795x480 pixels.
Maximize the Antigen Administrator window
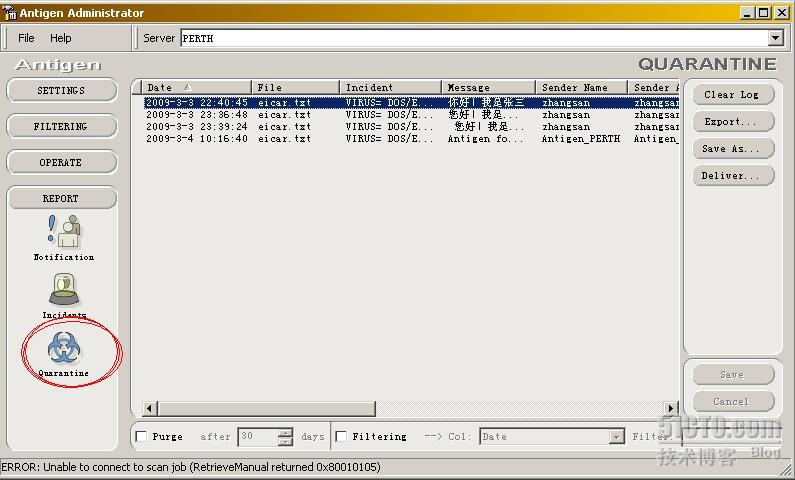(x=764, y=13)
